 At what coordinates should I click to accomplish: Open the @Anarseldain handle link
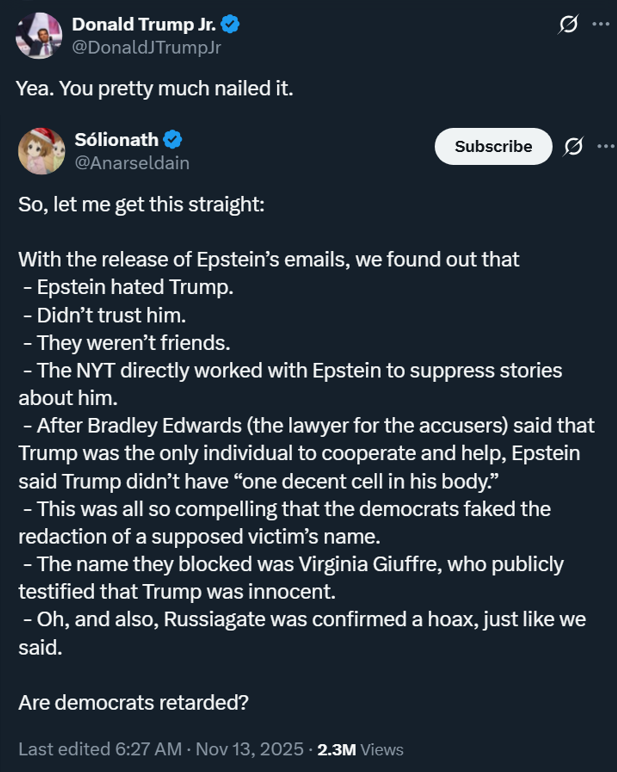pos(132,161)
